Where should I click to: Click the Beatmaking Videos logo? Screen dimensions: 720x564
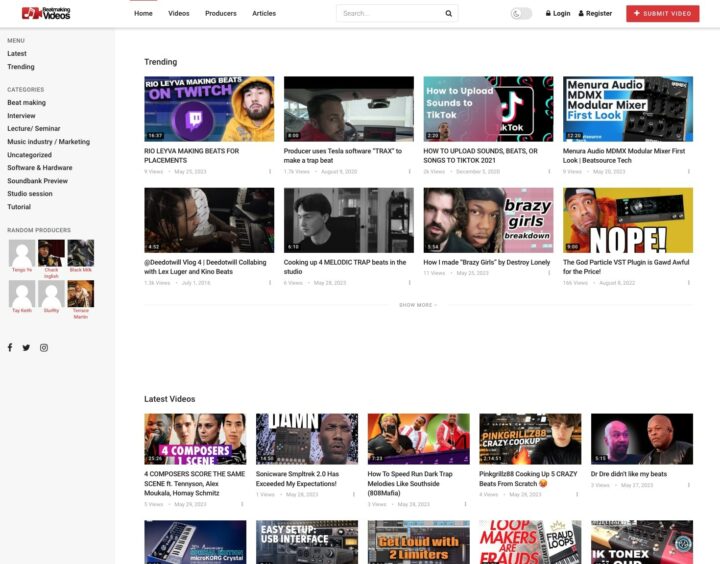point(48,13)
